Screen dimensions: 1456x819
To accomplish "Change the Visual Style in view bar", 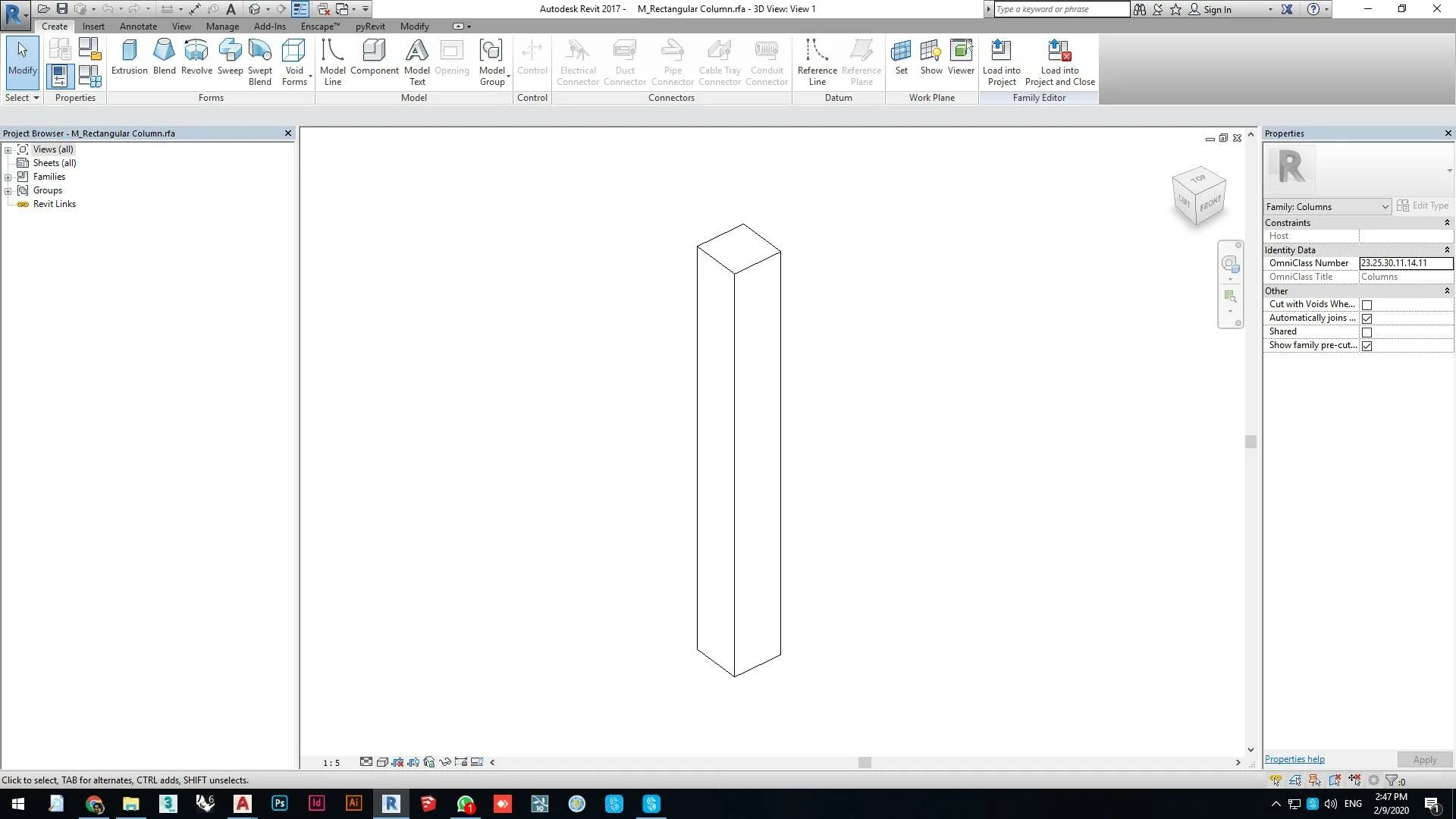I will (x=382, y=762).
